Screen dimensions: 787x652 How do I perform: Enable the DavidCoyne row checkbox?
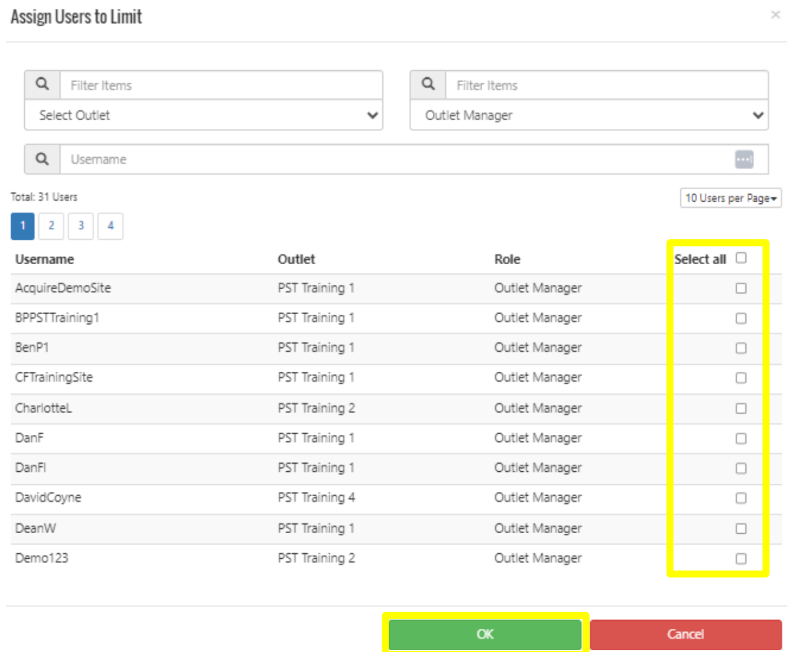tap(741, 498)
